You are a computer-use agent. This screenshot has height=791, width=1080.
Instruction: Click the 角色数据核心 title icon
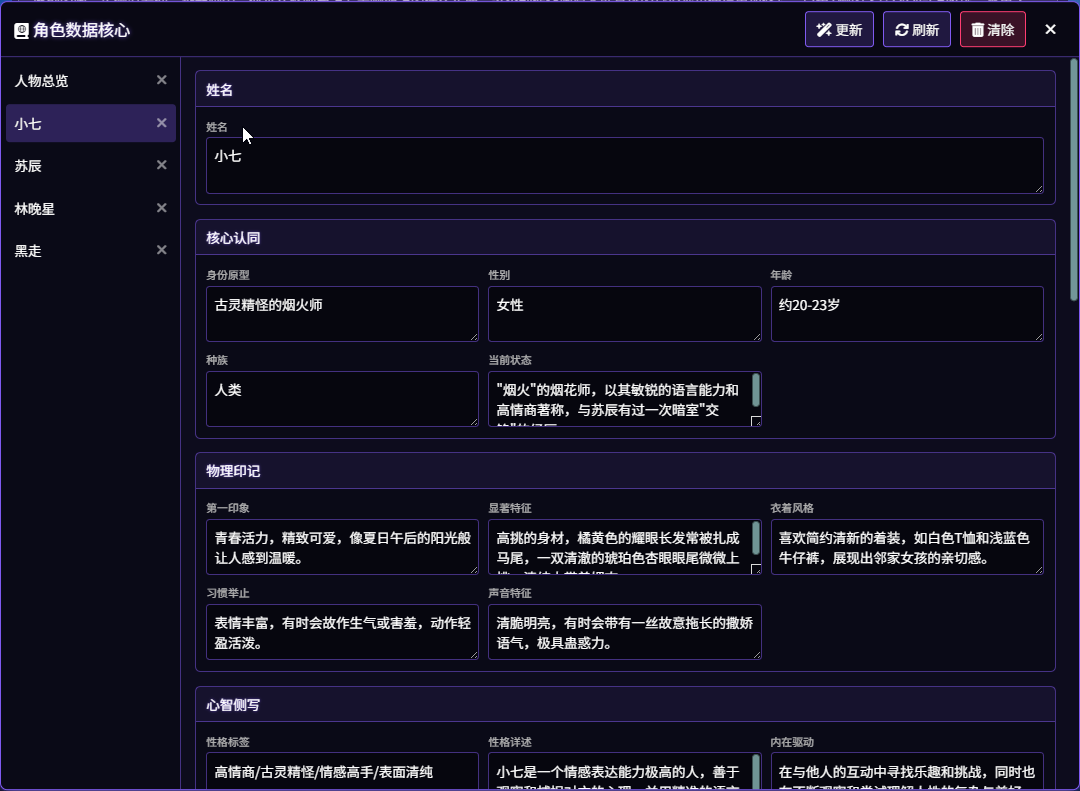21,30
